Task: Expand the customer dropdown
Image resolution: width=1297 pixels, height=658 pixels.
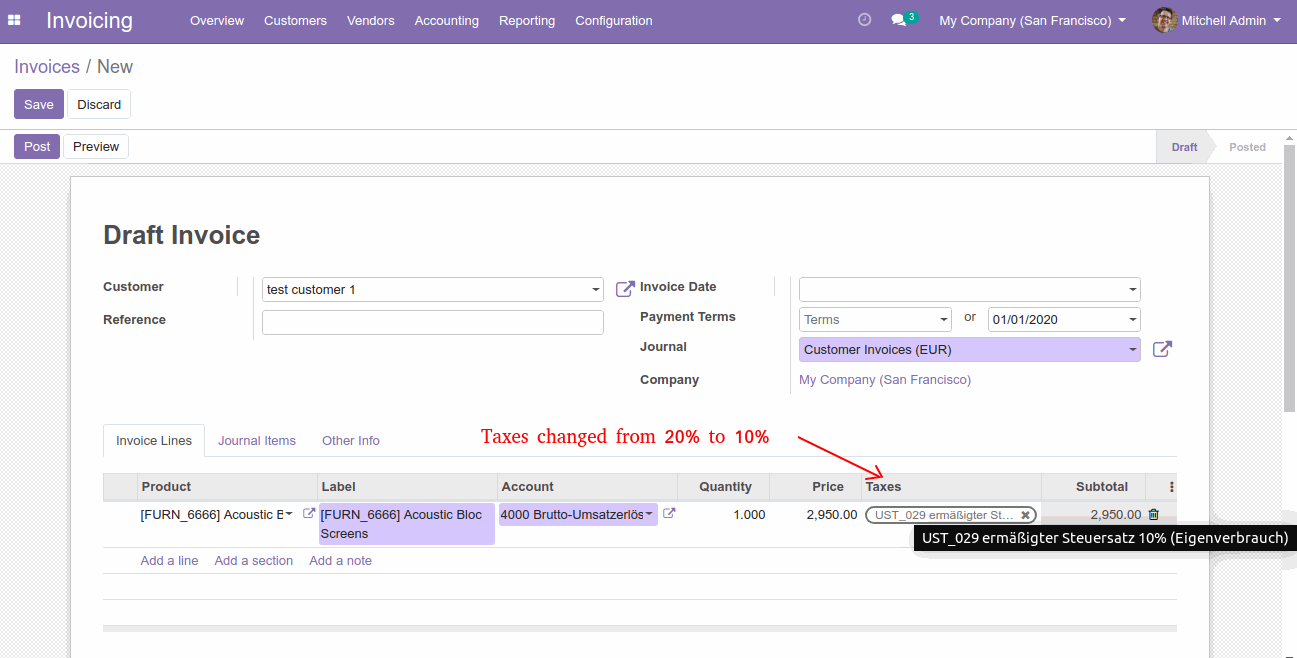Action: pos(596,290)
